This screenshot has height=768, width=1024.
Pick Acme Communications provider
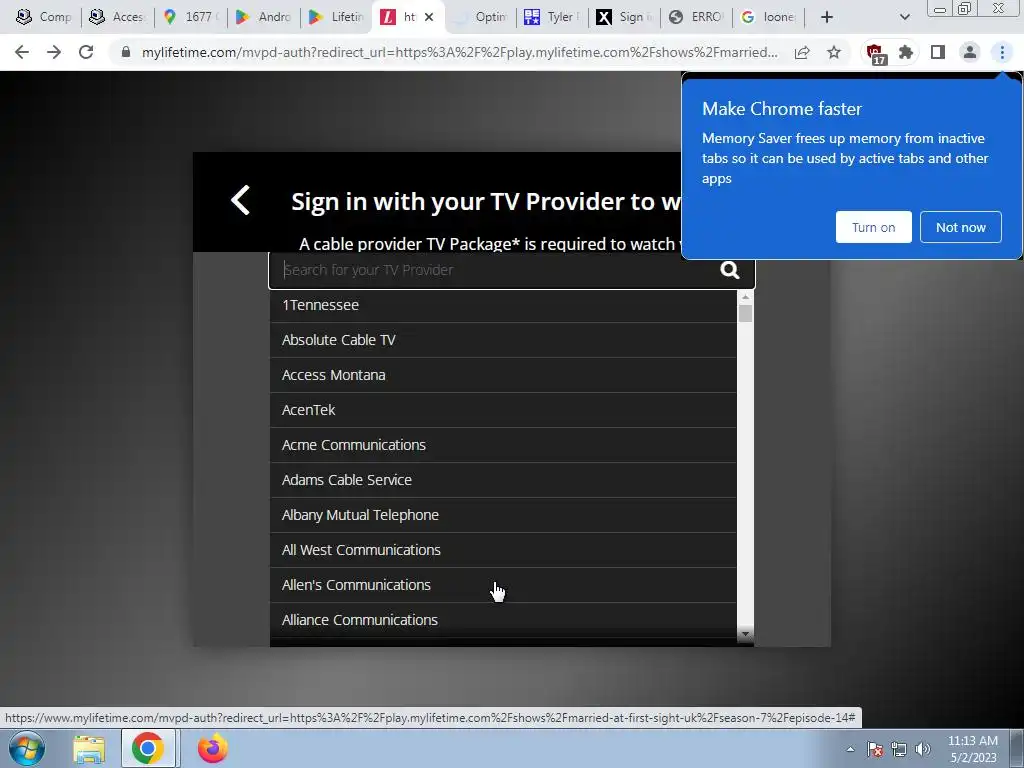tap(503, 445)
